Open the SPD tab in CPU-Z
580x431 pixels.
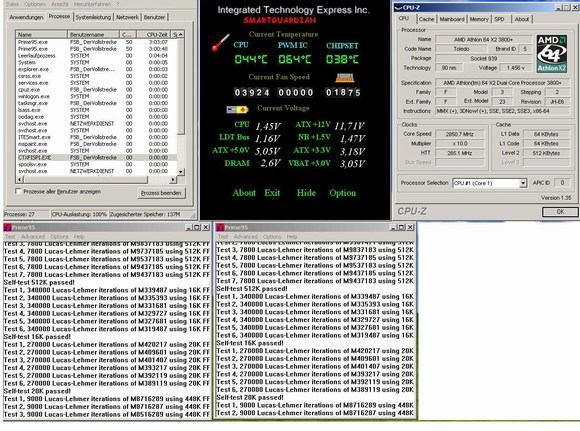tap(499, 19)
